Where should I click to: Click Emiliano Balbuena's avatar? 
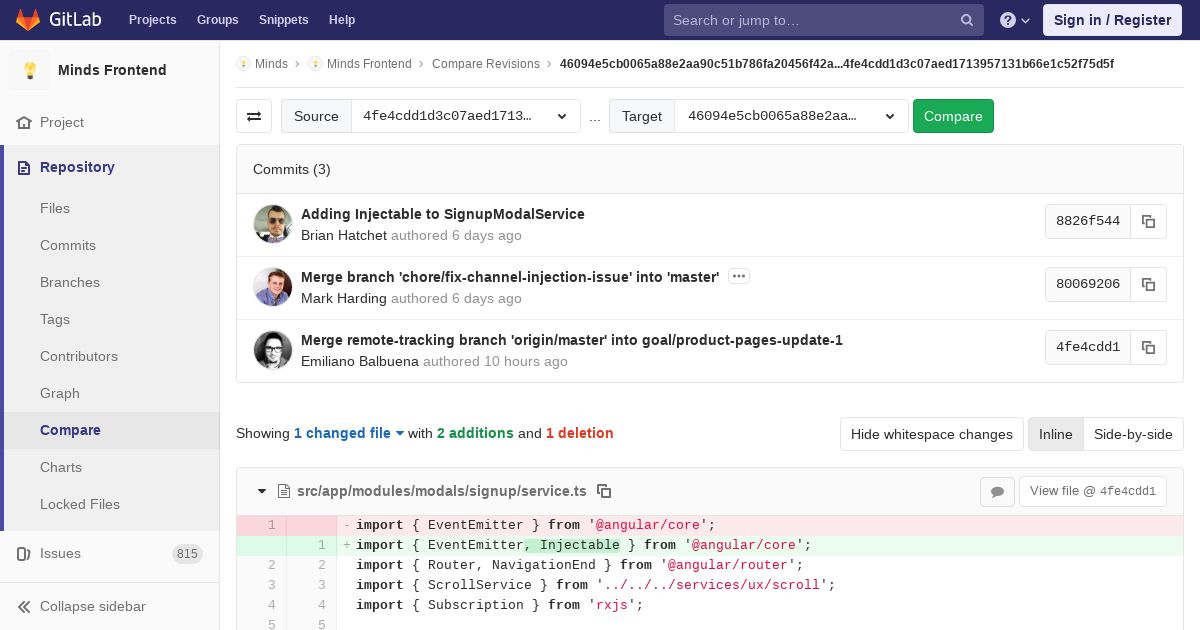click(x=273, y=350)
